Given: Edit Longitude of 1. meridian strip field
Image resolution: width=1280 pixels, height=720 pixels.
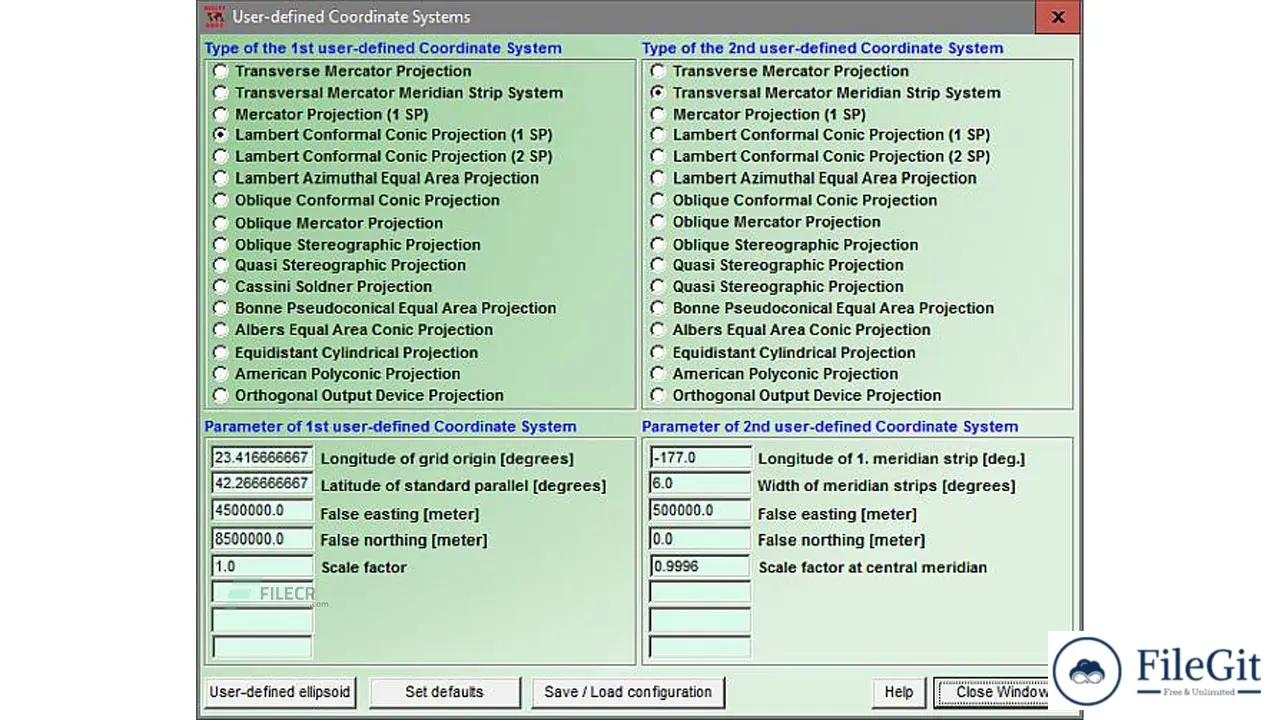Looking at the screenshot, I should click(x=700, y=457).
